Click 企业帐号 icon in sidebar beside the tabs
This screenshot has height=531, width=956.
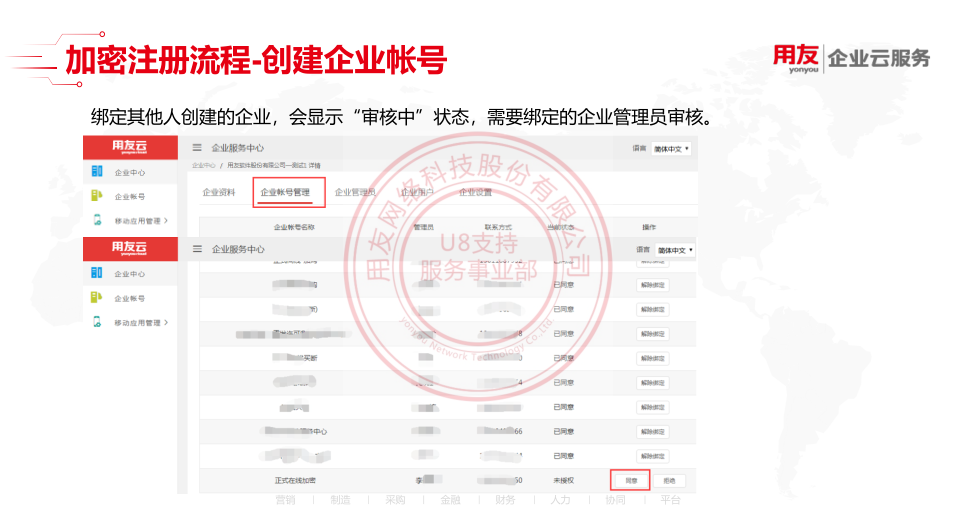[x=97, y=196]
